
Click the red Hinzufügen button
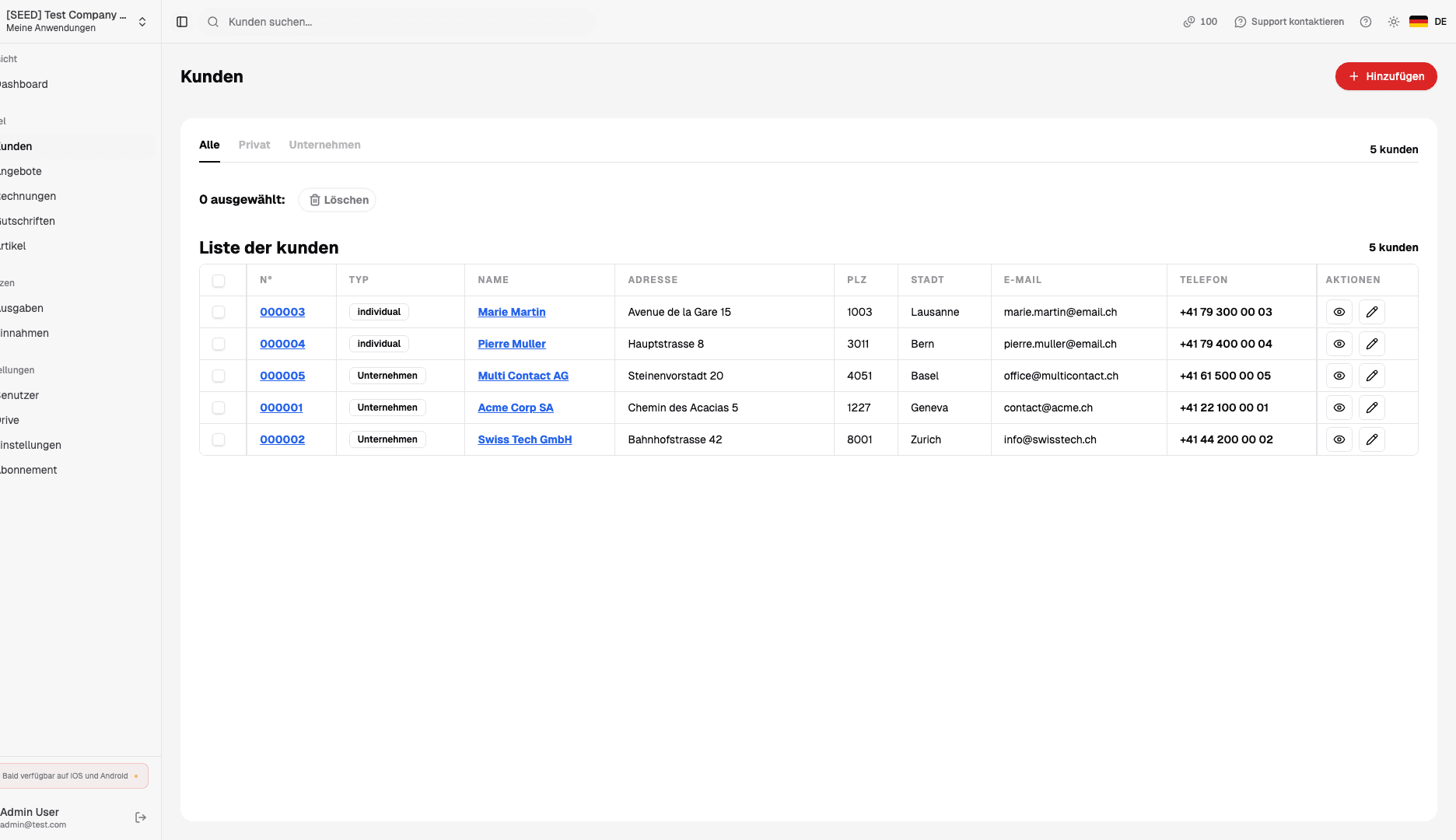[x=1385, y=76]
